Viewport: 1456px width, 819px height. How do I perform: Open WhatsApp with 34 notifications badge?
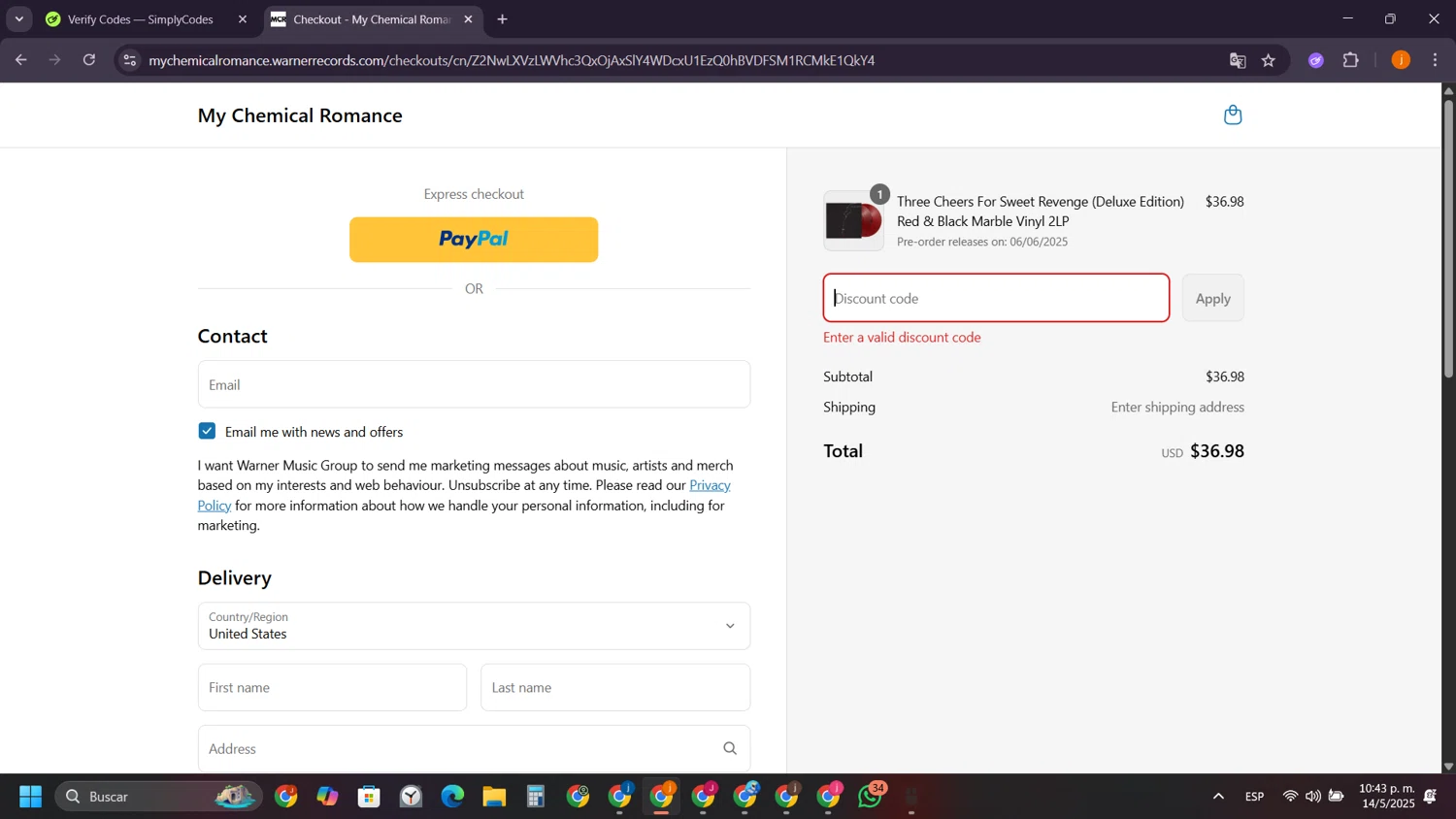pyautogui.click(x=871, y=796)
